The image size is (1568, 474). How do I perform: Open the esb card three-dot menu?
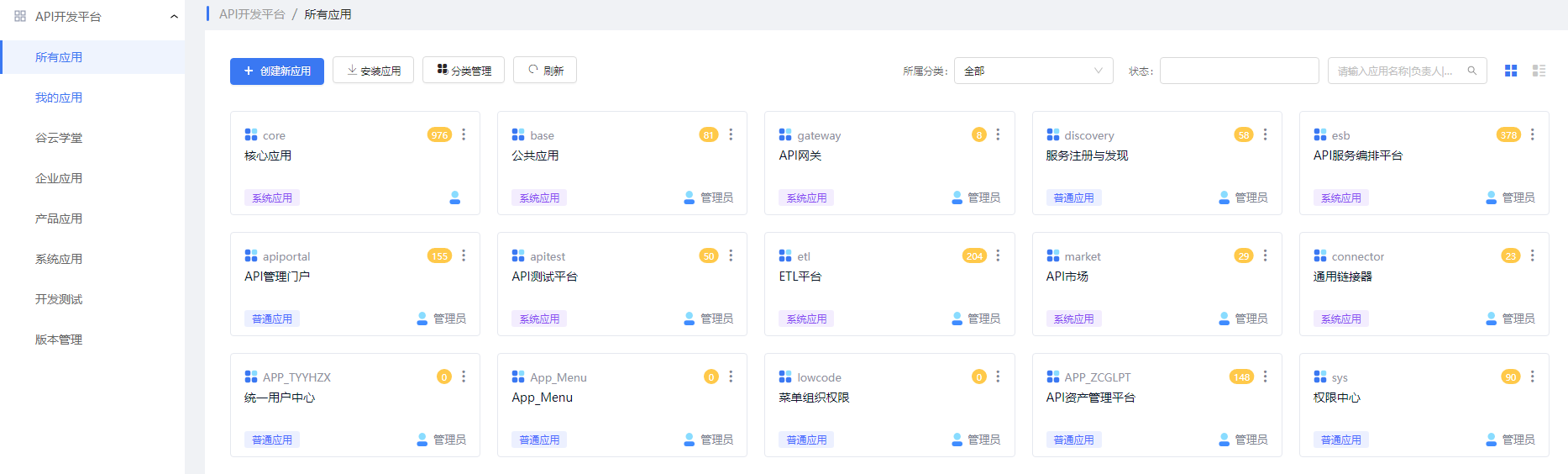1532,134
